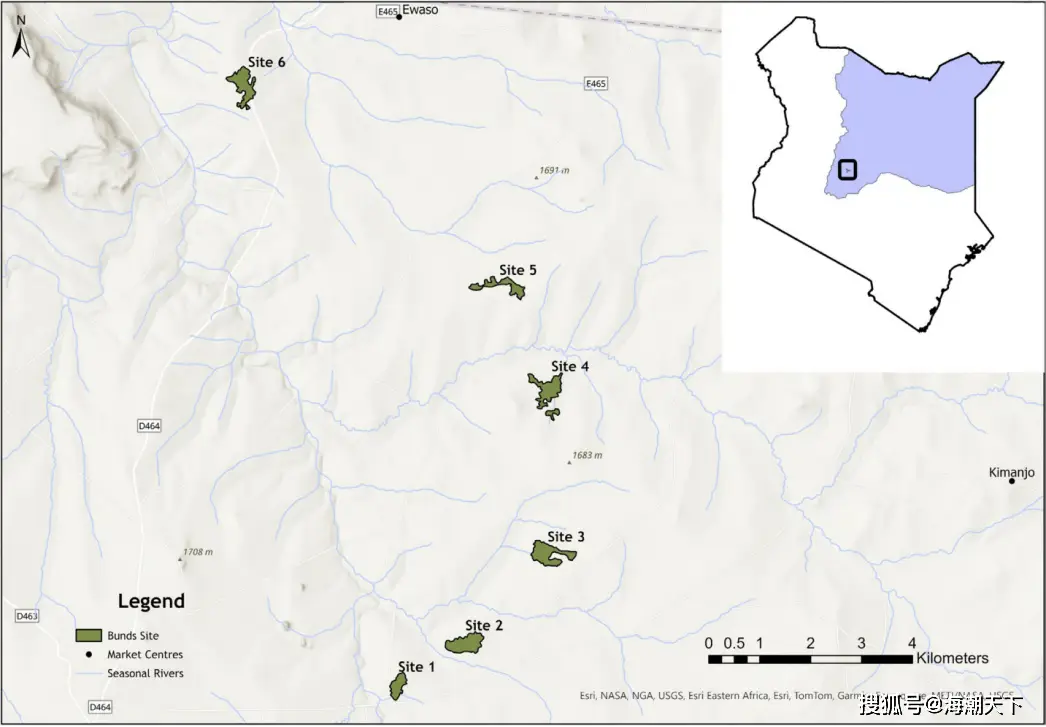The height and width of the screenshot is (727, 1046).
Task: Select the Site 6 green polygon
Action: (241, 86)
